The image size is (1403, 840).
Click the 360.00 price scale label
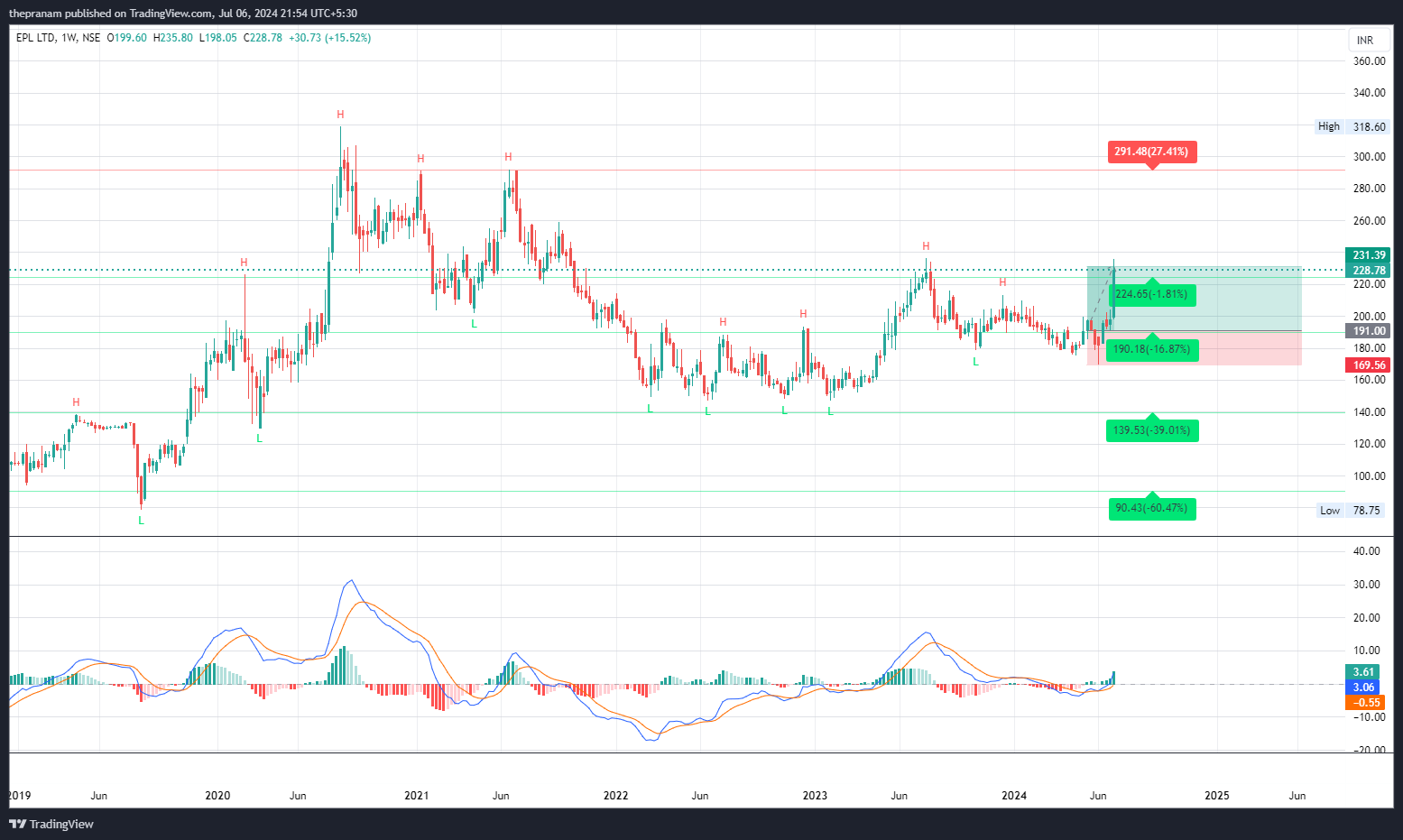pos(1369,61)
